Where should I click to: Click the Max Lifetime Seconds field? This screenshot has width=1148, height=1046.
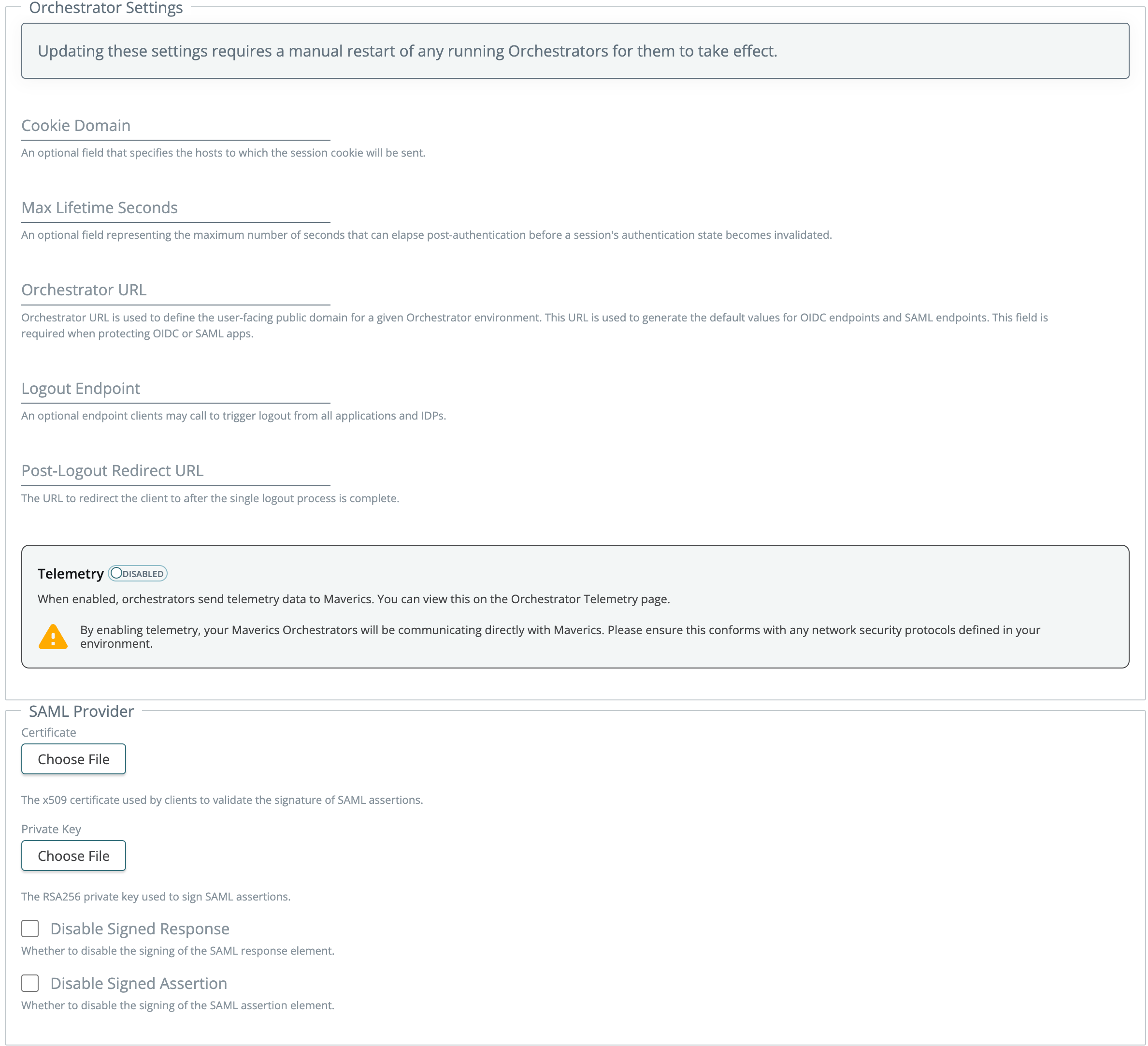(x=175, y=208)
